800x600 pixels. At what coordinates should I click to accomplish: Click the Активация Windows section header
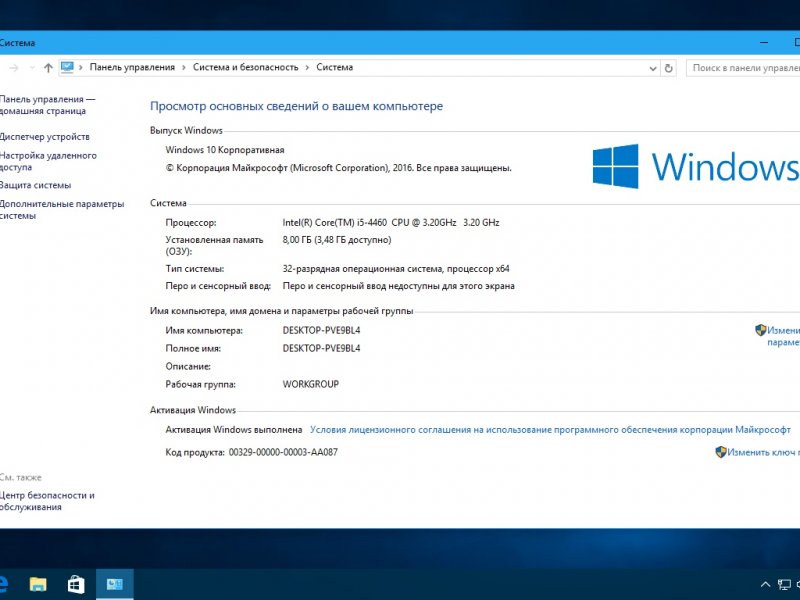193,410
